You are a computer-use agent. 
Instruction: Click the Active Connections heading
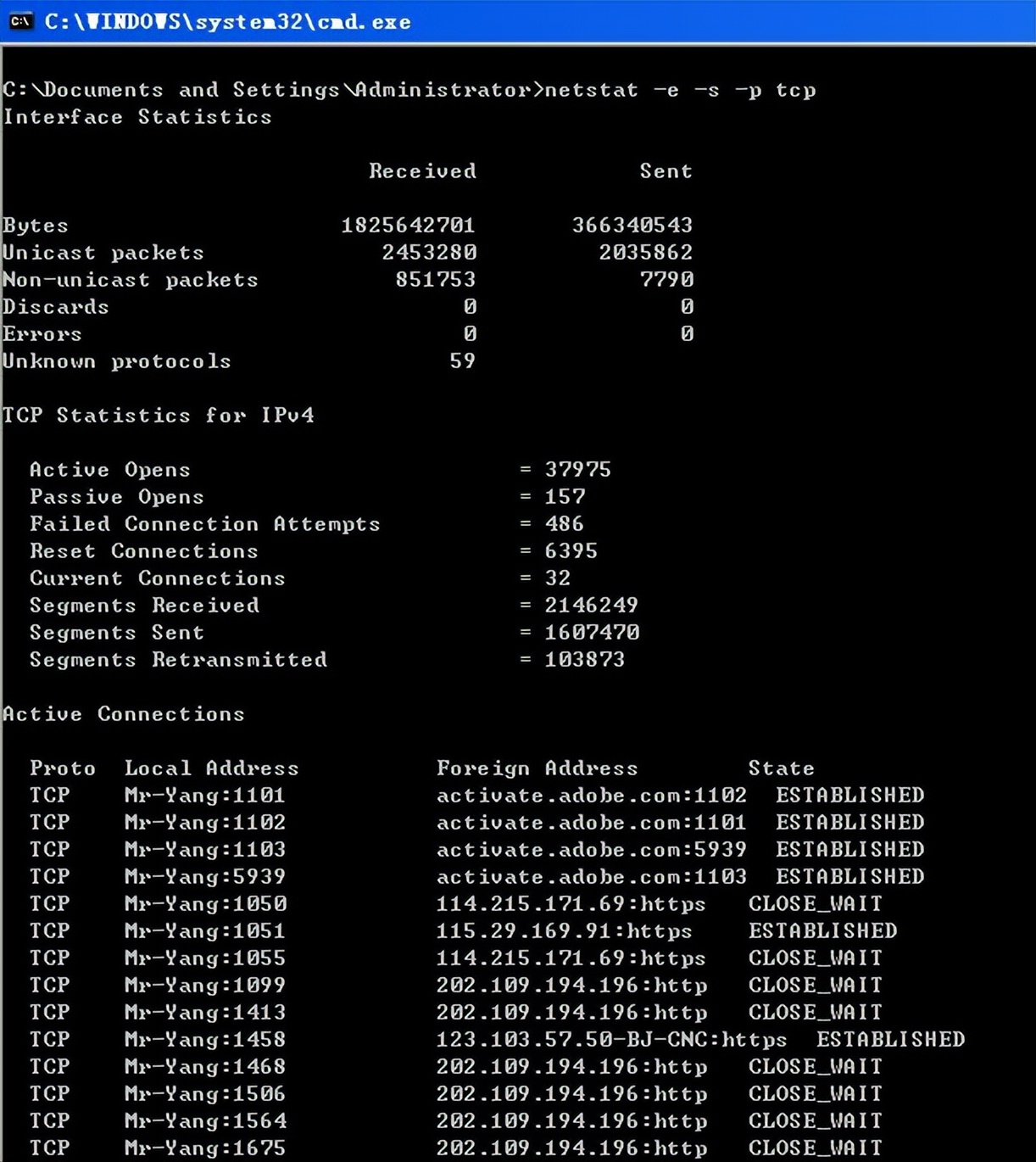(124, 713)
